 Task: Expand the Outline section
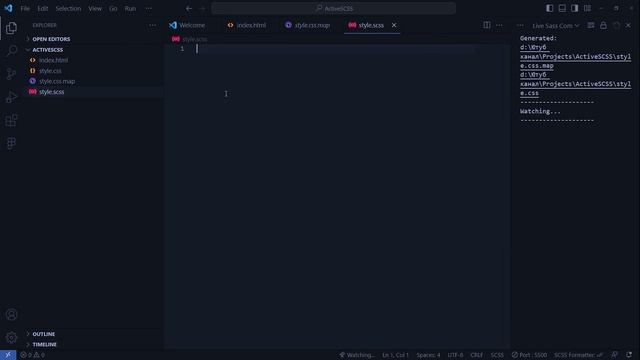[94, 334]
